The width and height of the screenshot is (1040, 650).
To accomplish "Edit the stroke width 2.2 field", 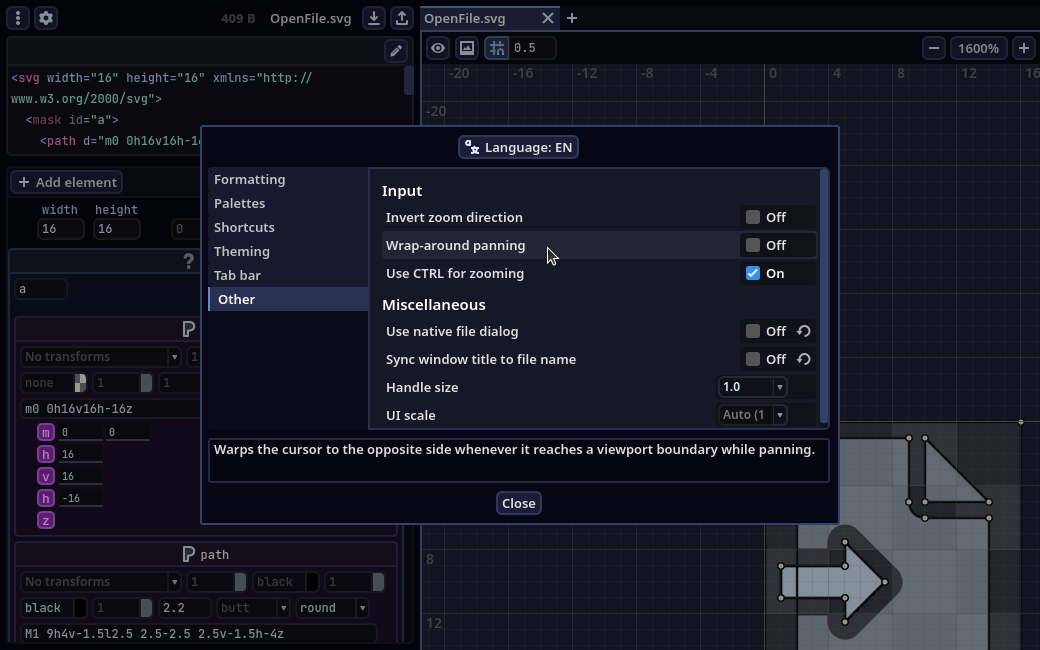I will [x=185, y=608].
